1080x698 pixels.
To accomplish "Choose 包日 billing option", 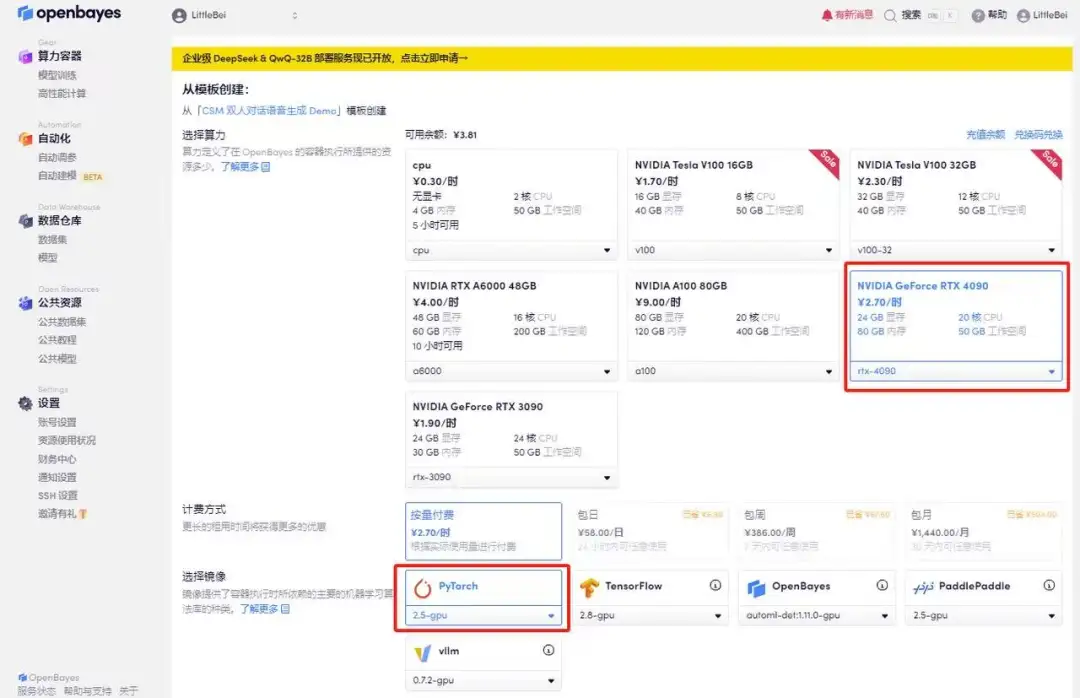I will point(650,531).
